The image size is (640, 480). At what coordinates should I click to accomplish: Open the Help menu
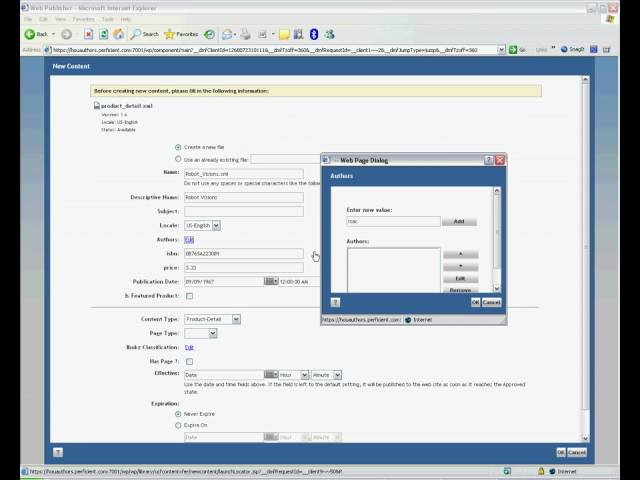coord(126,19)
